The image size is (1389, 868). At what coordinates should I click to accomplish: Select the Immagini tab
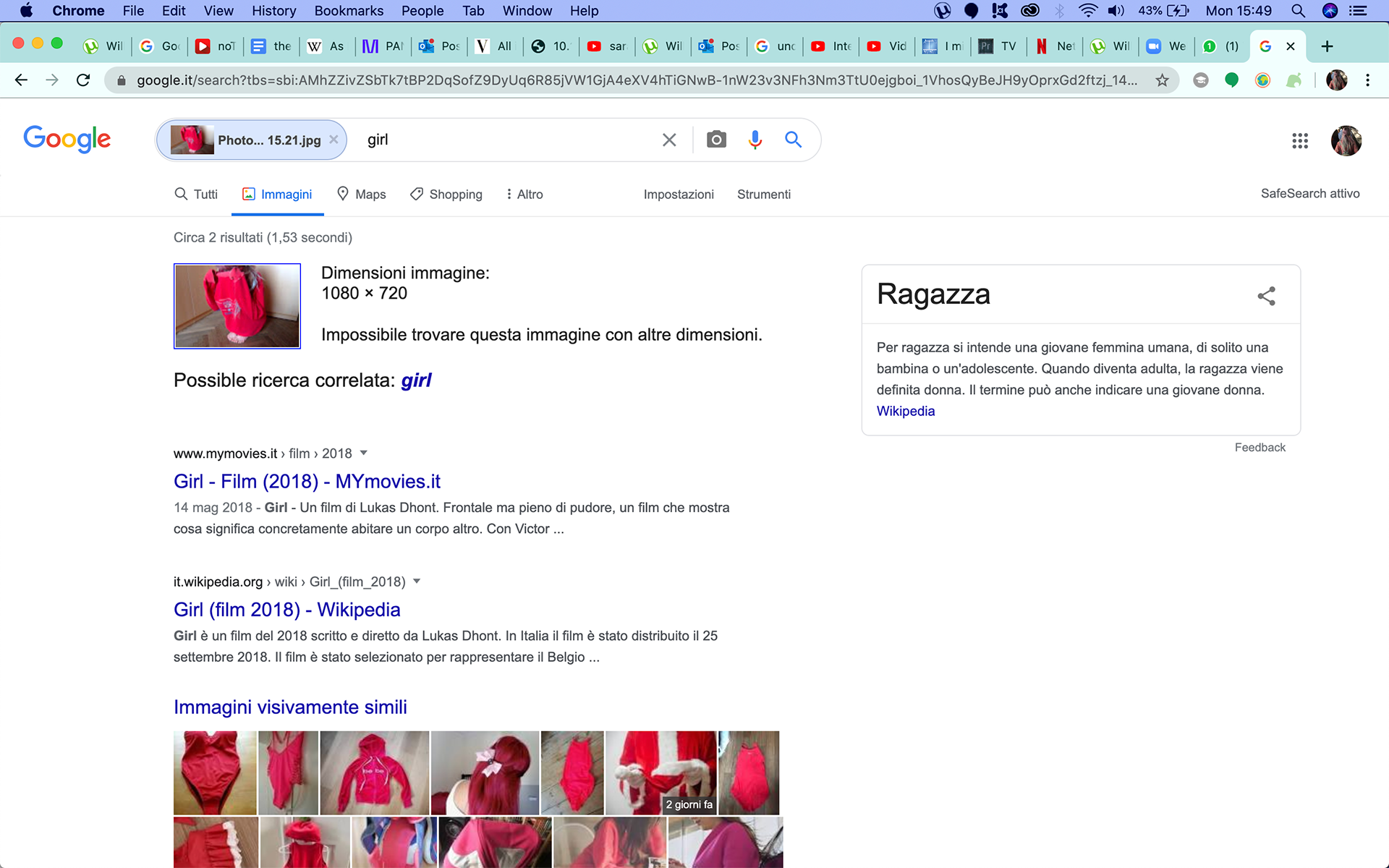277,194
